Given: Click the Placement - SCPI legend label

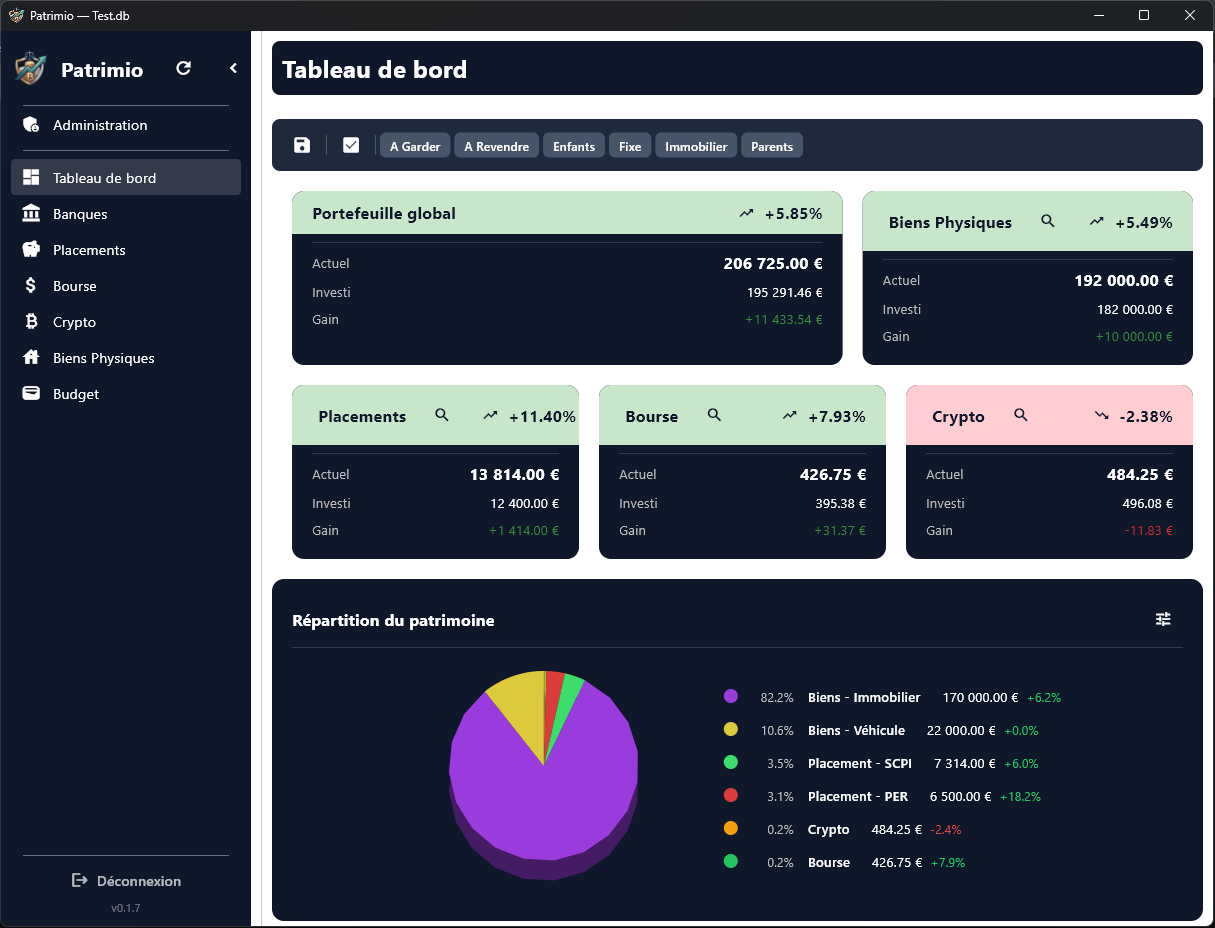Looking at the screenshot, I should point(860,763).
